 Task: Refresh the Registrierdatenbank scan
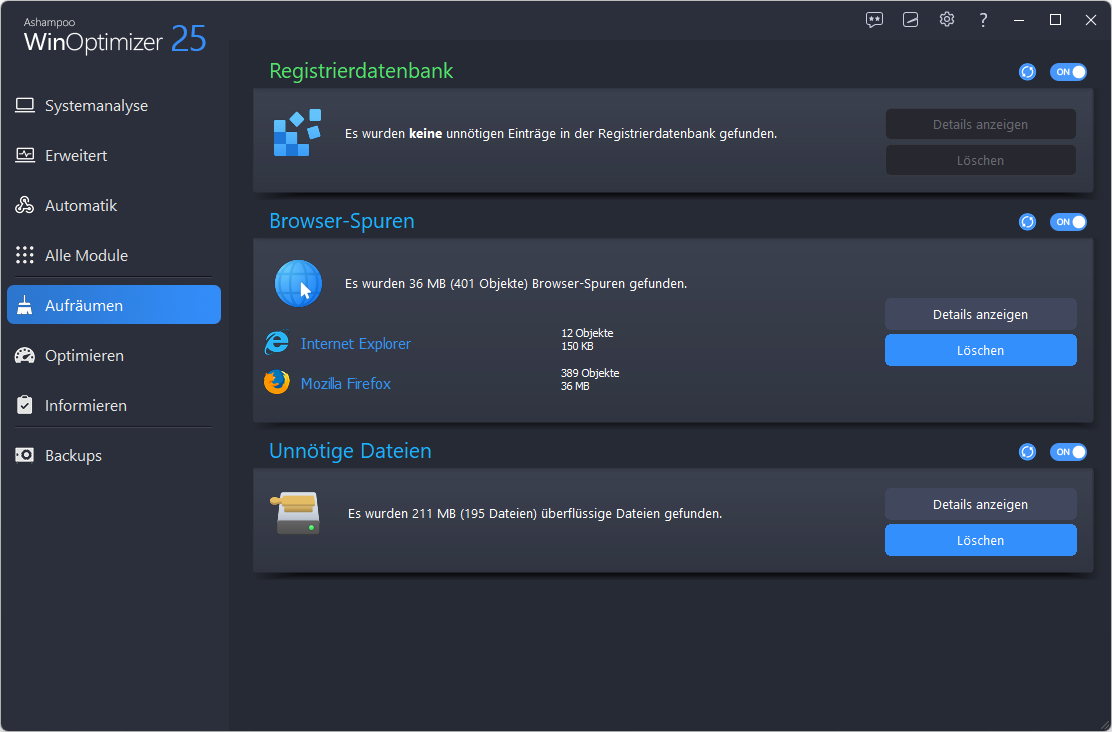pyautogui.click(x=1027, y=72)
